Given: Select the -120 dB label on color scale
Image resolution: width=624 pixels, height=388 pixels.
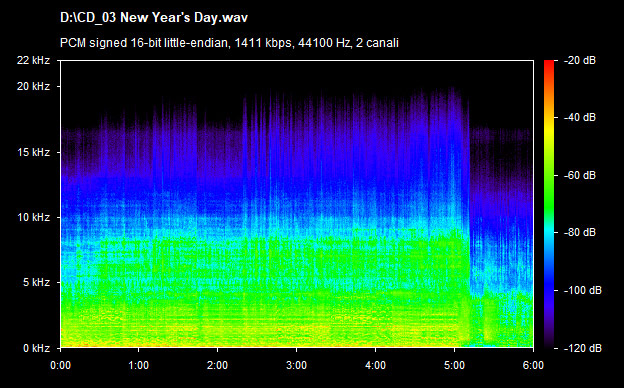Looking at the screenshot, I should tap(583, 348).
